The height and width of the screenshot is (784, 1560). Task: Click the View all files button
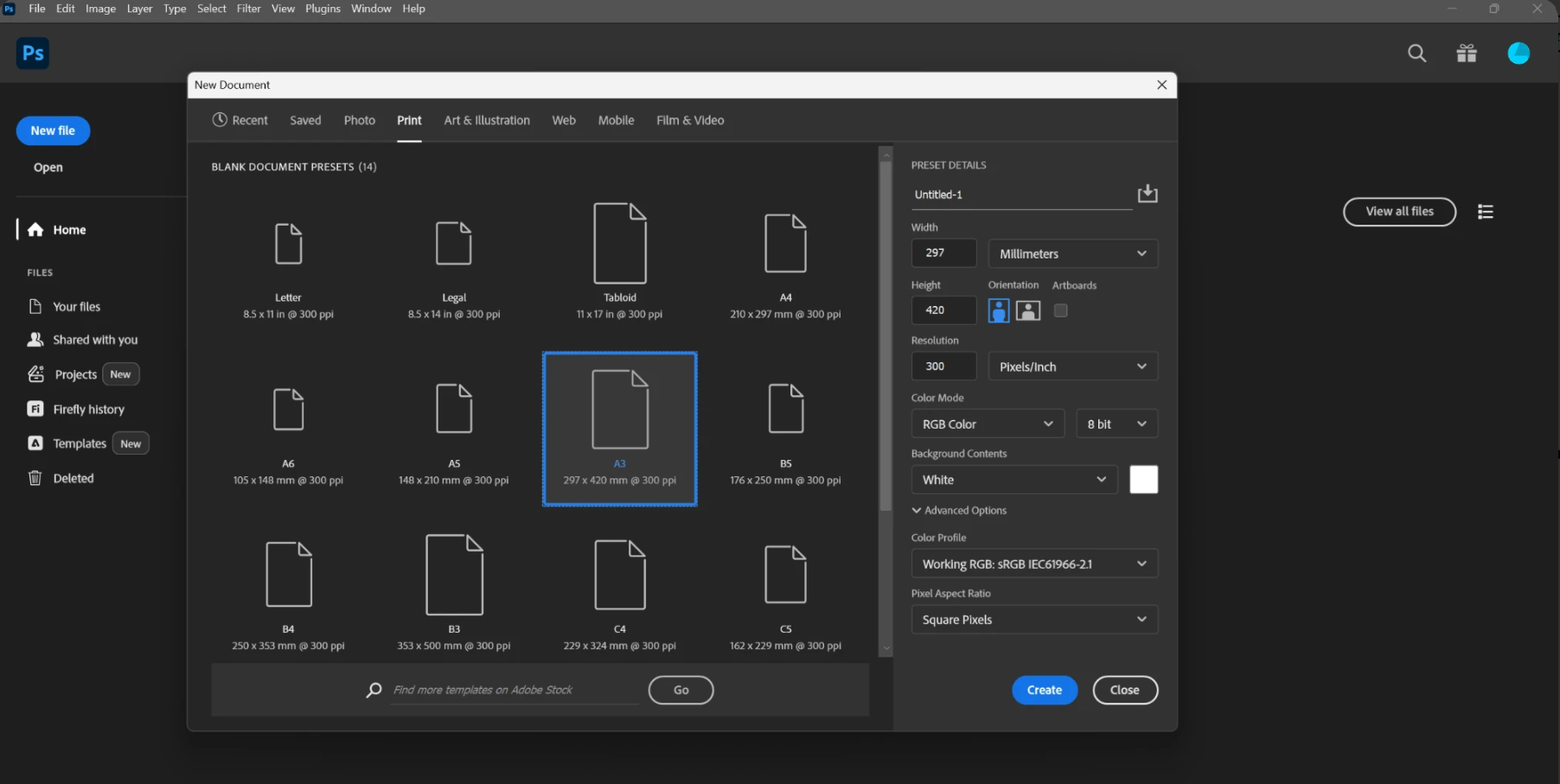(x=1399, y=212)
